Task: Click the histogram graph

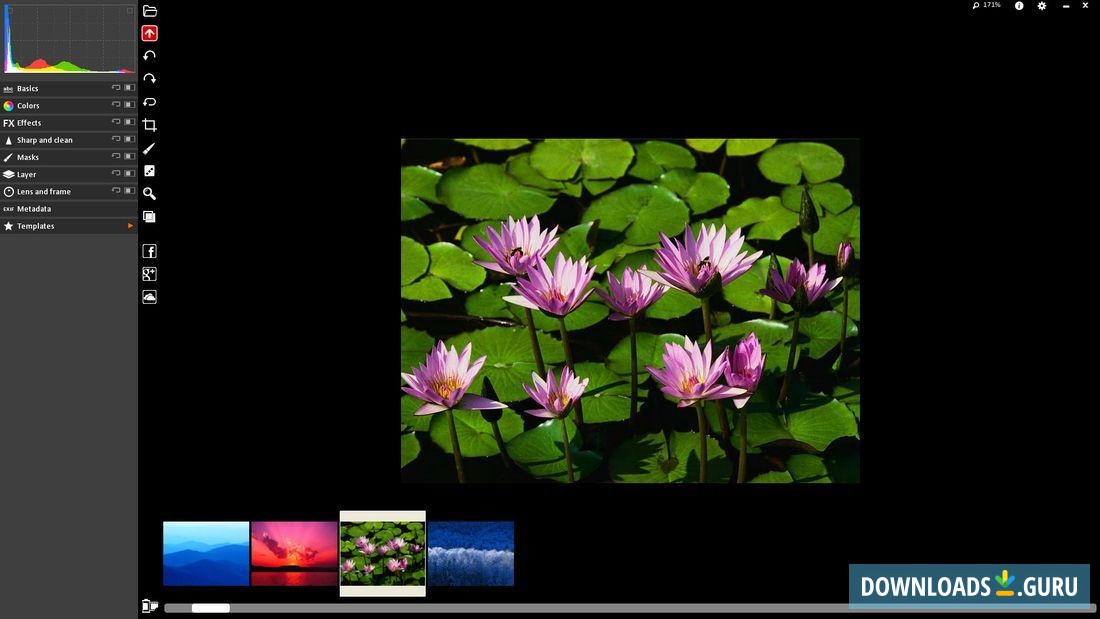Action: (x=69, y=39)
